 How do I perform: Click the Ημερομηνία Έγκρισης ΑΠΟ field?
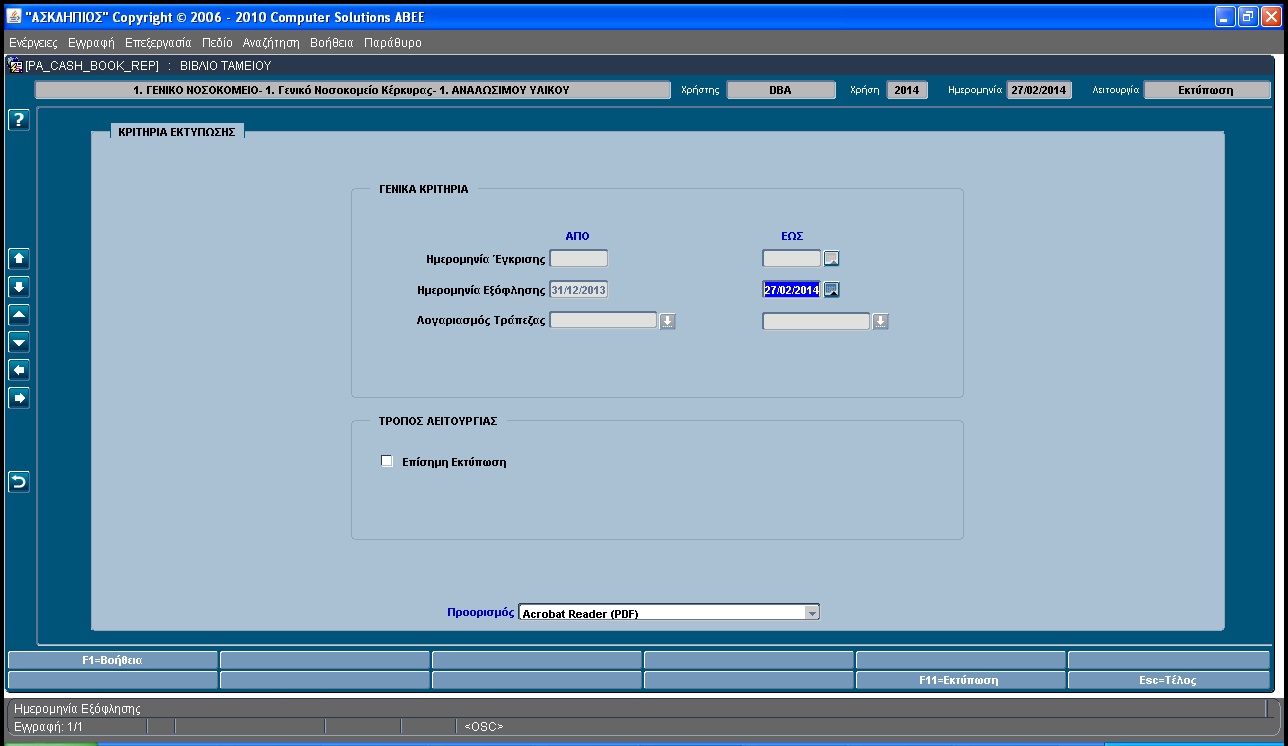(579, 258)
